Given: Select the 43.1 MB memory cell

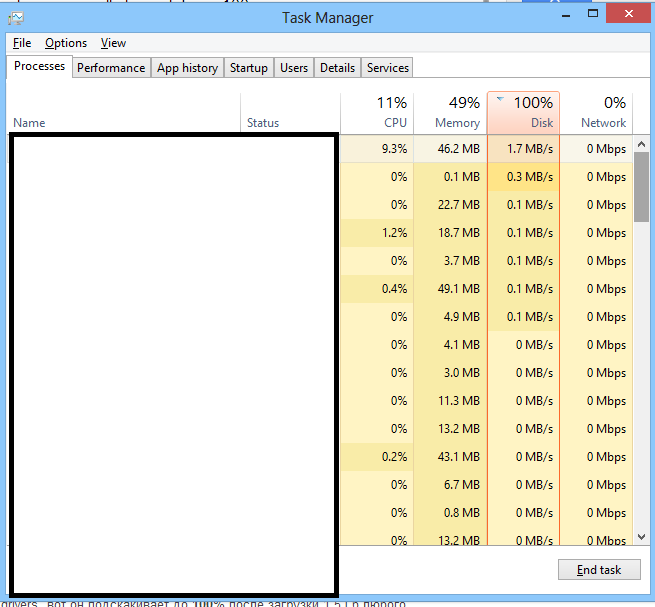Looking at the screenshot, I should click(x=450, y=457).
